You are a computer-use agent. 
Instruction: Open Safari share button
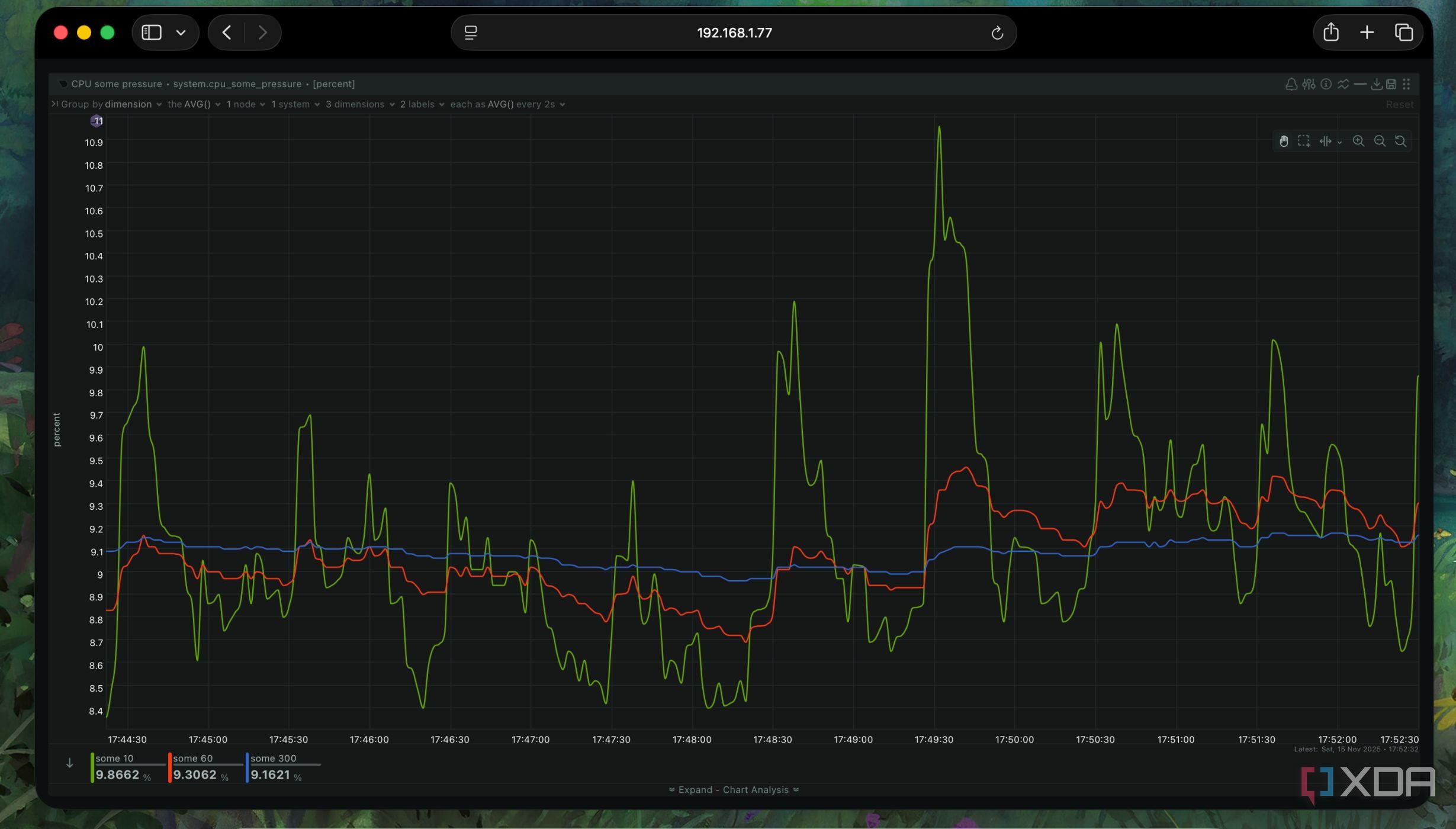[x=1331, y=32]
